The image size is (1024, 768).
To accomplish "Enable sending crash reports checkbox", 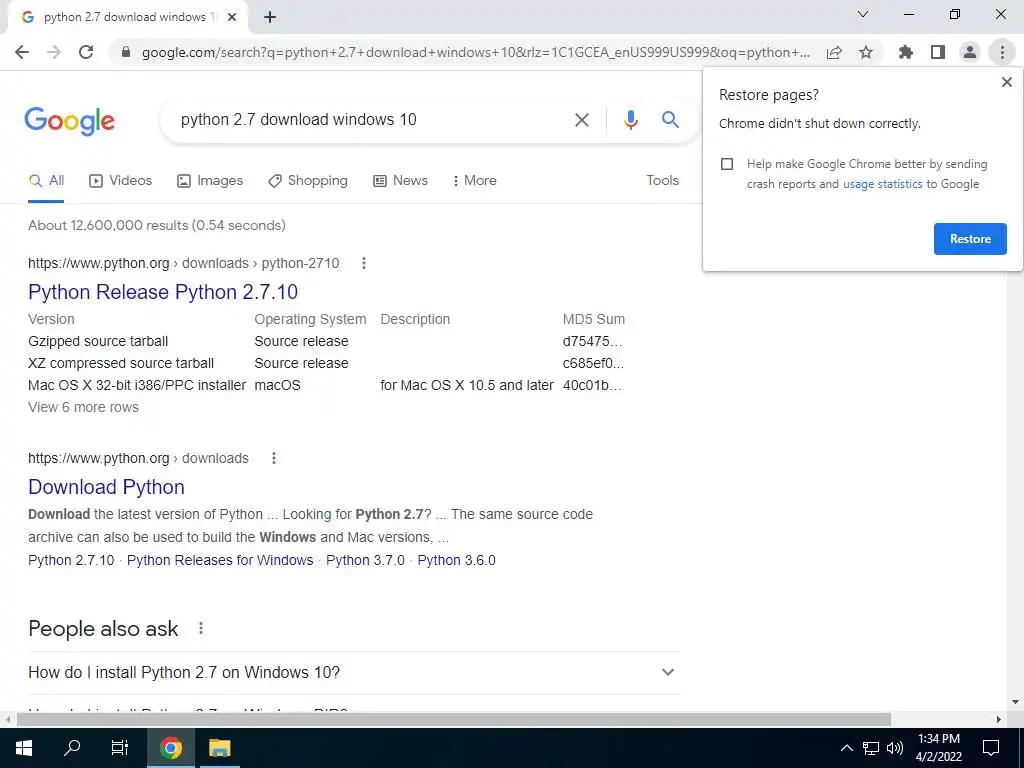I will click(x=727, y=164).
